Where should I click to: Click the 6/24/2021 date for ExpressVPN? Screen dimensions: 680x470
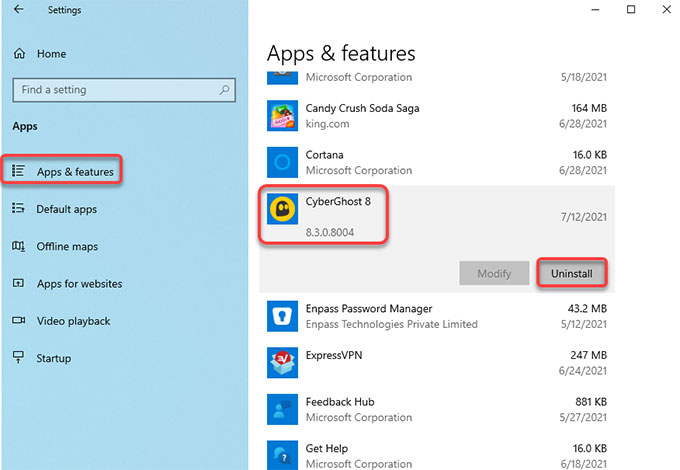[x=583, y=371]
